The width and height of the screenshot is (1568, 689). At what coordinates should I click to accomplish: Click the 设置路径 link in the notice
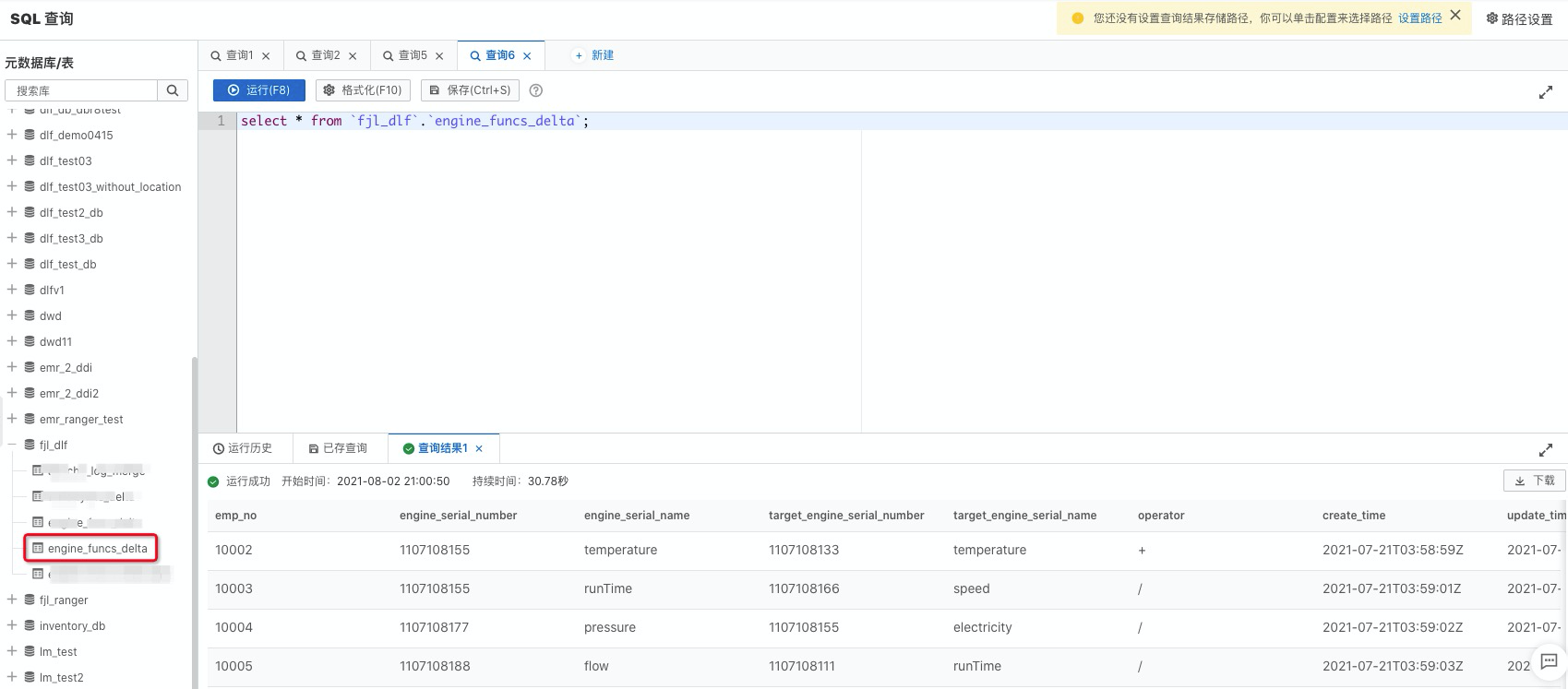pyautogui.click(x=1419, y=18)
